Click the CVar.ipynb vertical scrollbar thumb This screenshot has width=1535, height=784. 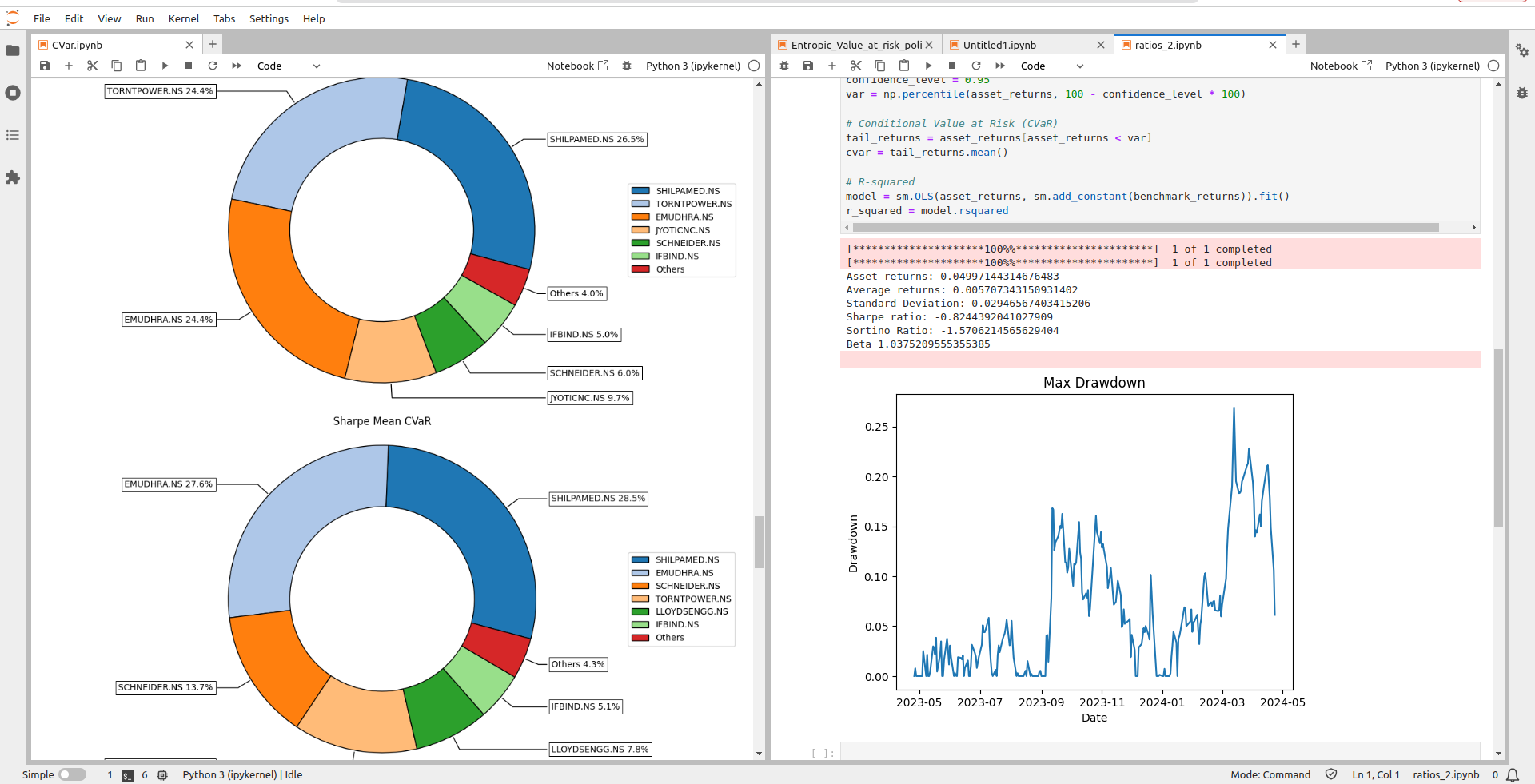click(x=759, y=542)
